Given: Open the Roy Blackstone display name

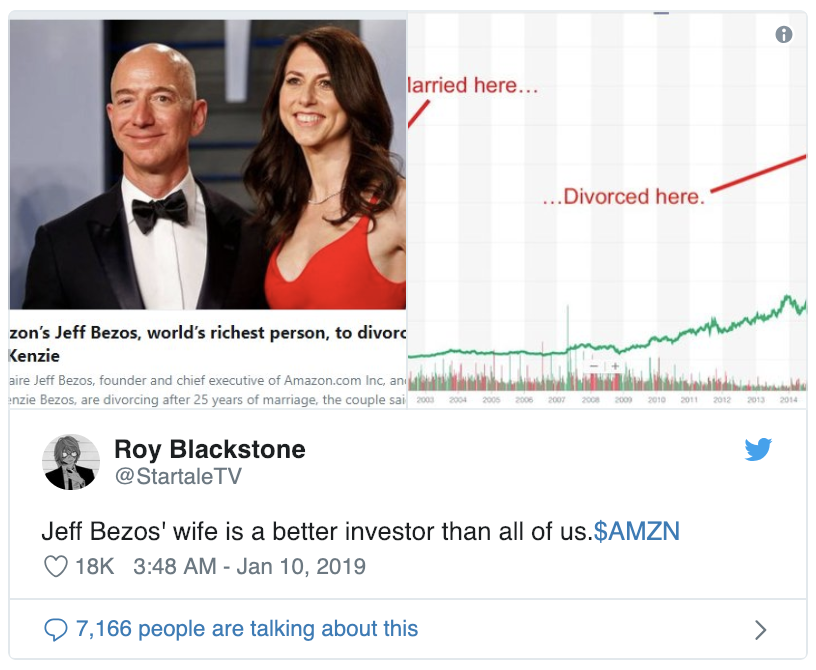Looking at the screenshot, I should point(210,449).
